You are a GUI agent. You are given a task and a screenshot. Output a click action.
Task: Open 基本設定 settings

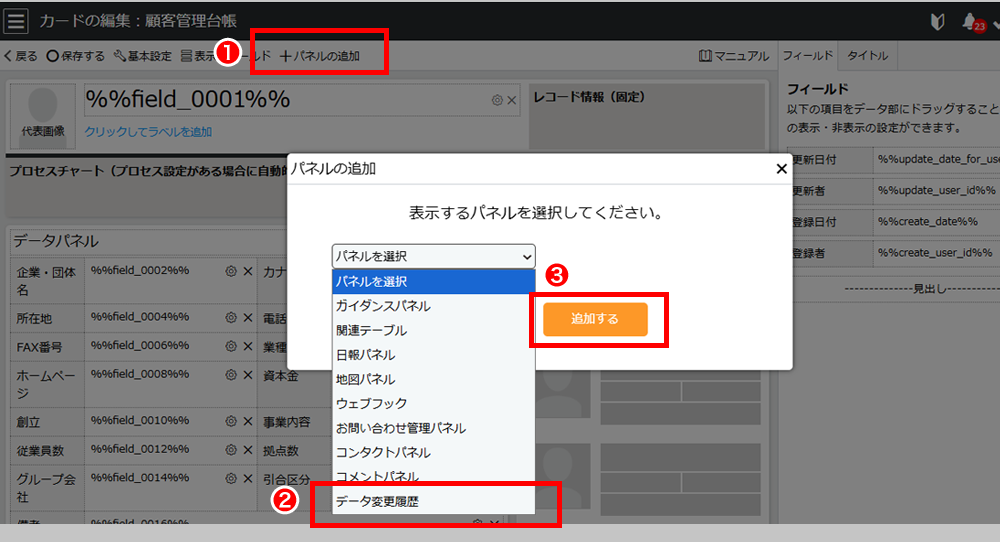click(143, 56)
